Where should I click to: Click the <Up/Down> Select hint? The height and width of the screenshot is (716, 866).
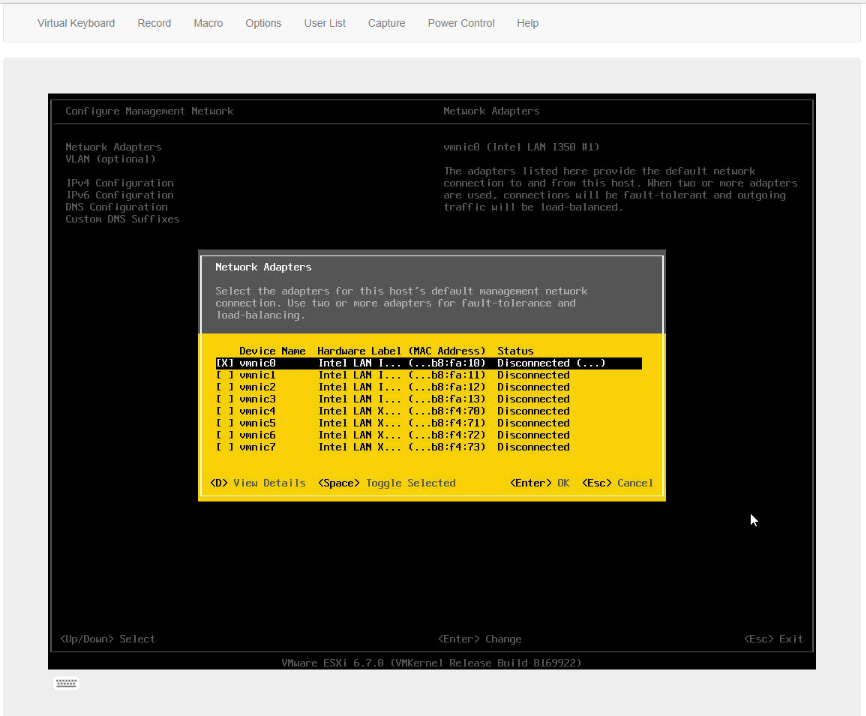click(107, 639)
